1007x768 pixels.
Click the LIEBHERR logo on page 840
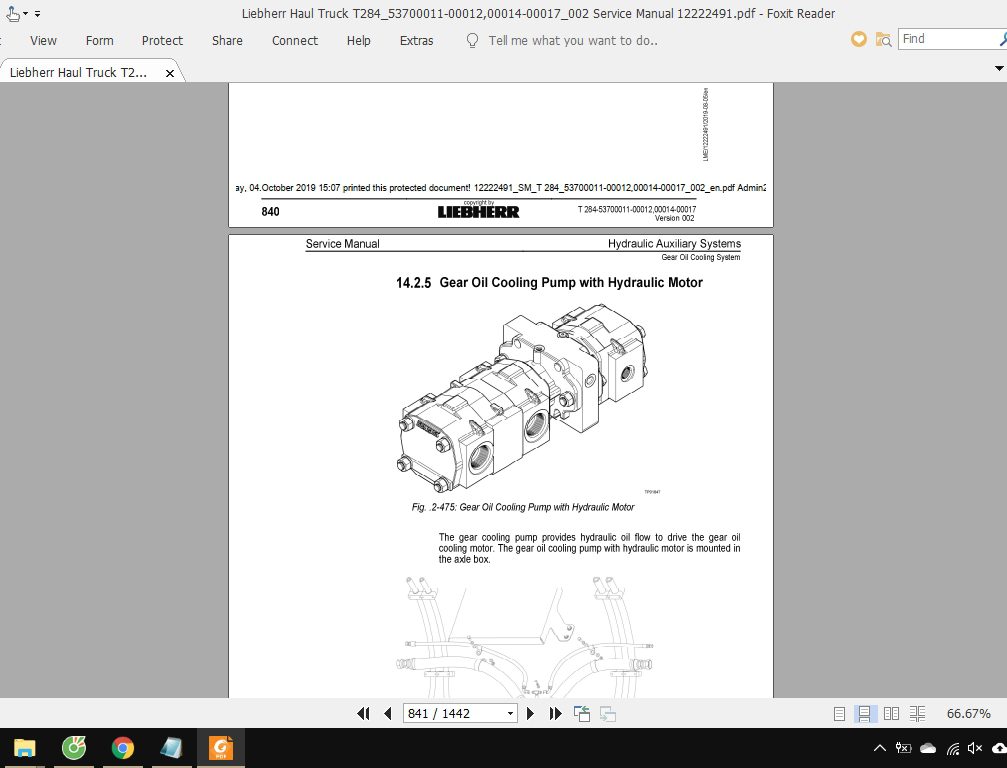478,211
